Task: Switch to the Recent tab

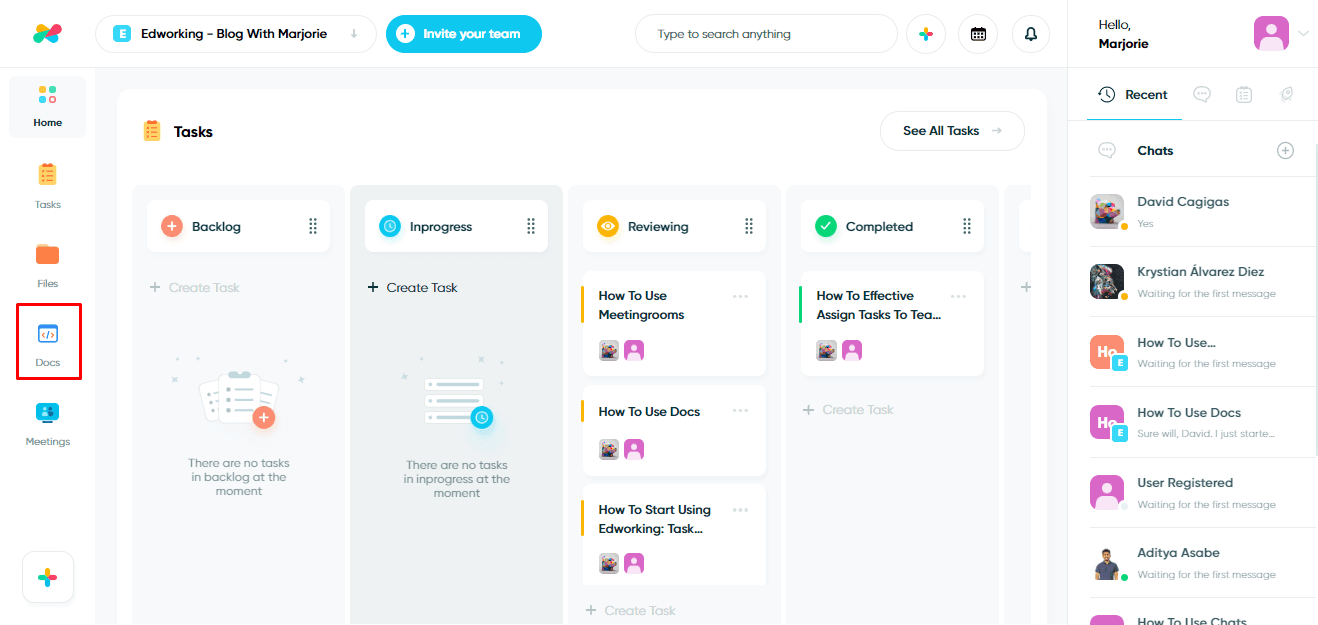Action: pyautogui.click(x=1134, y=95)
